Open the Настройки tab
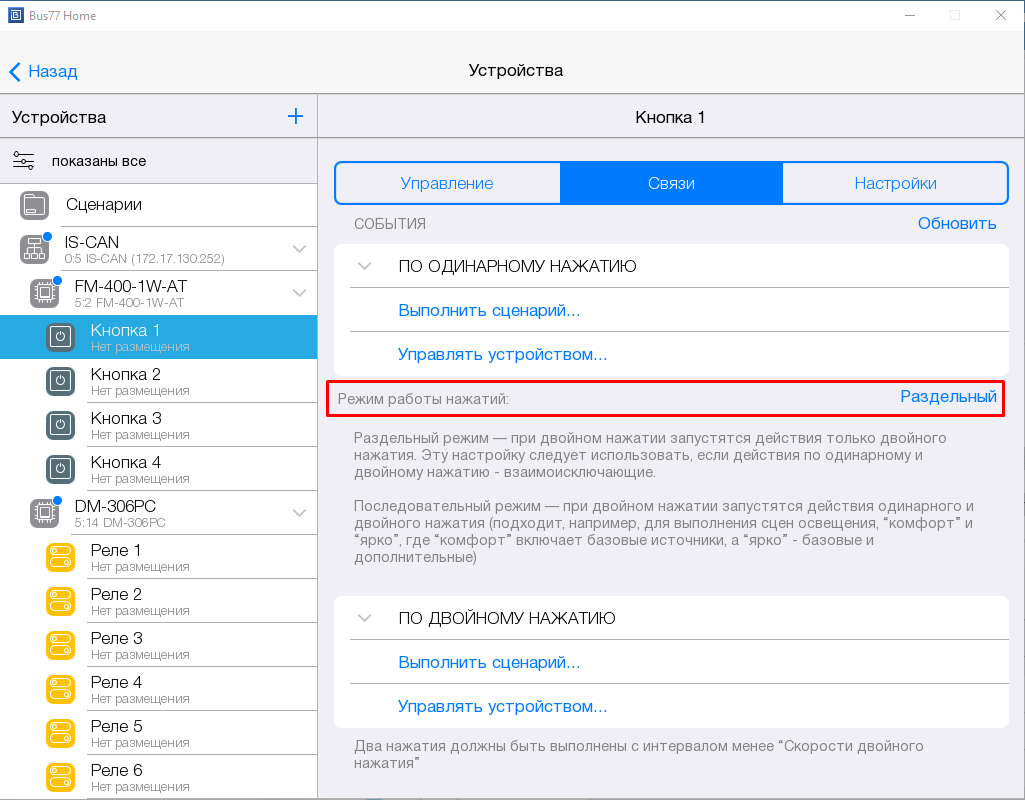The height and width of the screenshot is (800, 1025). (x=895, y=184)
